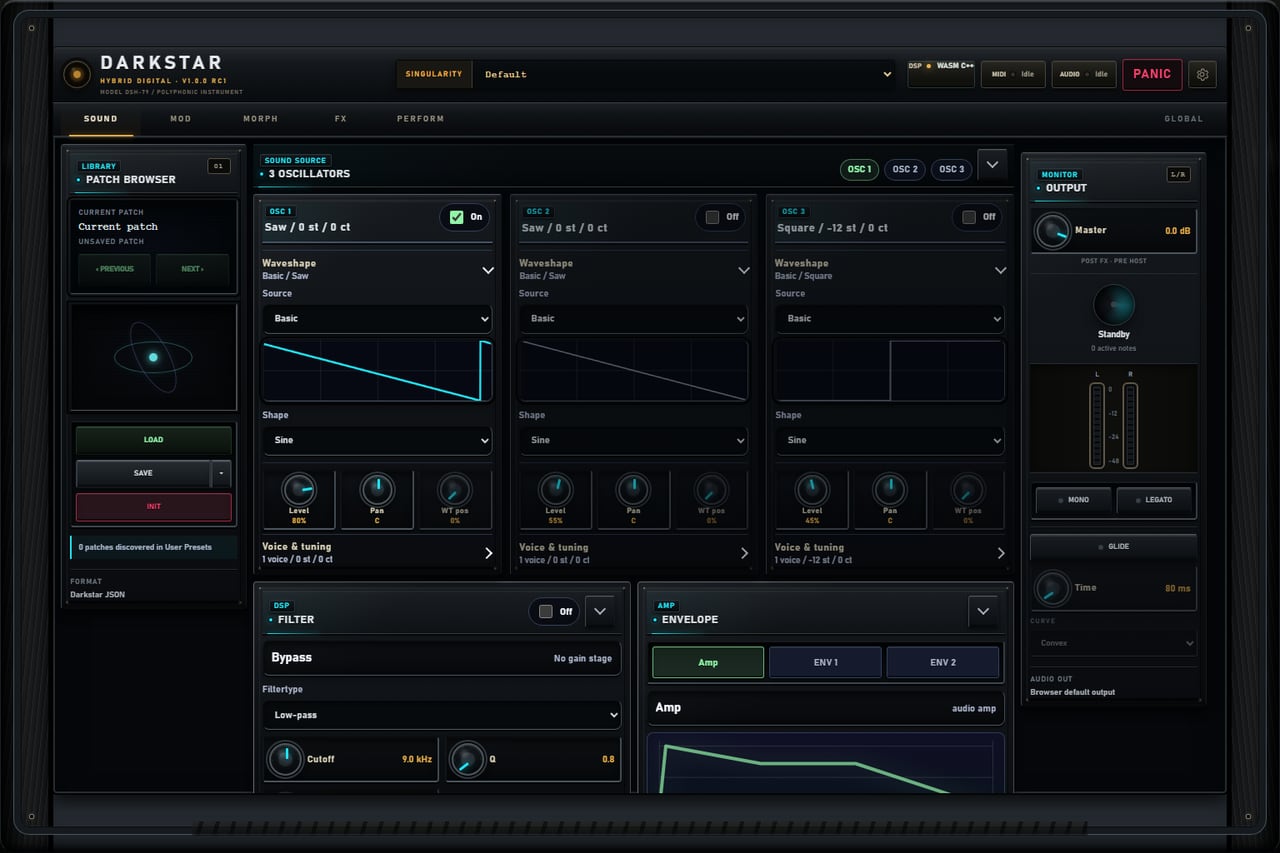Open the FX tab

(340, 119)
